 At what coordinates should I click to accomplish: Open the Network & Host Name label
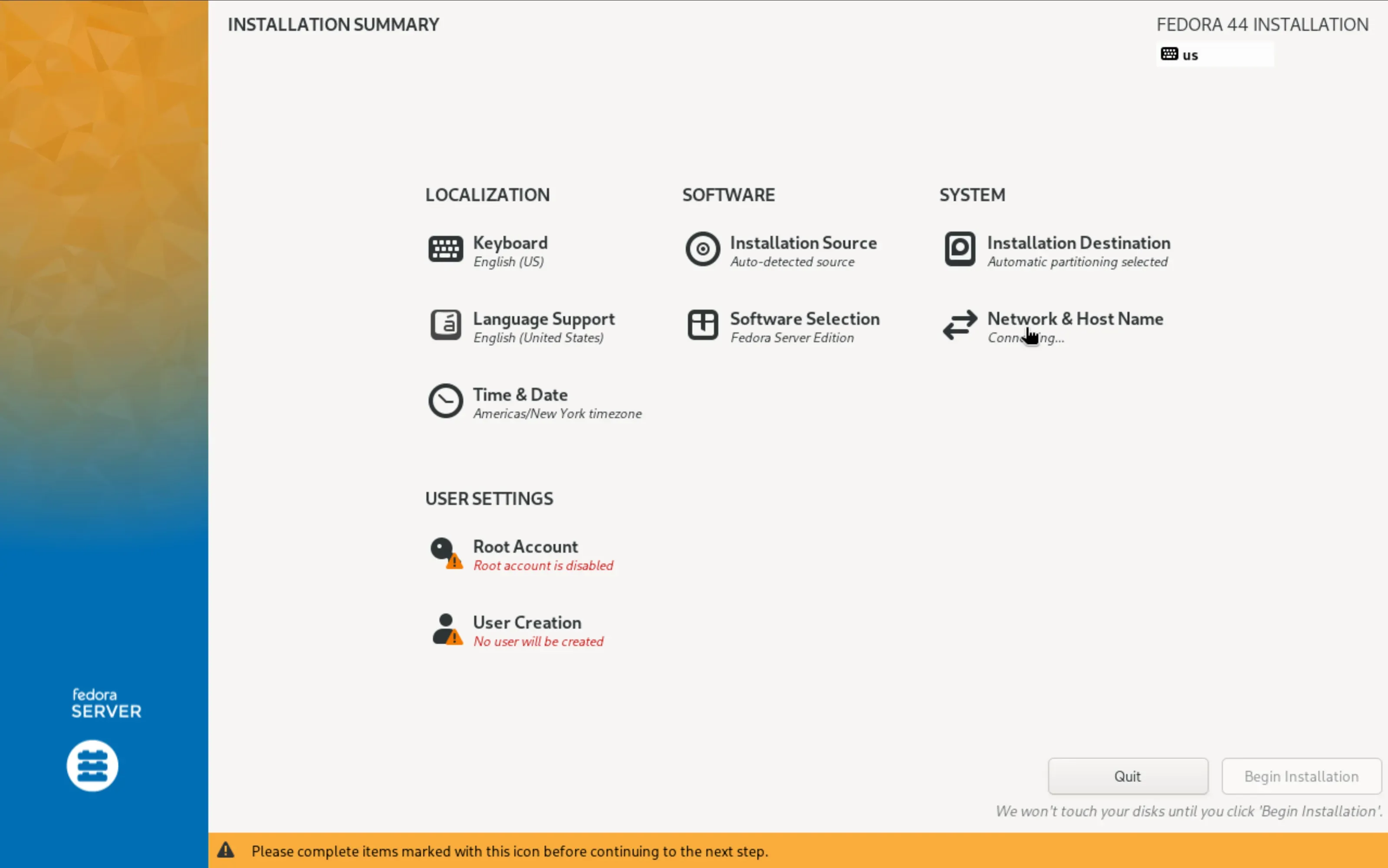point(1075,319)
